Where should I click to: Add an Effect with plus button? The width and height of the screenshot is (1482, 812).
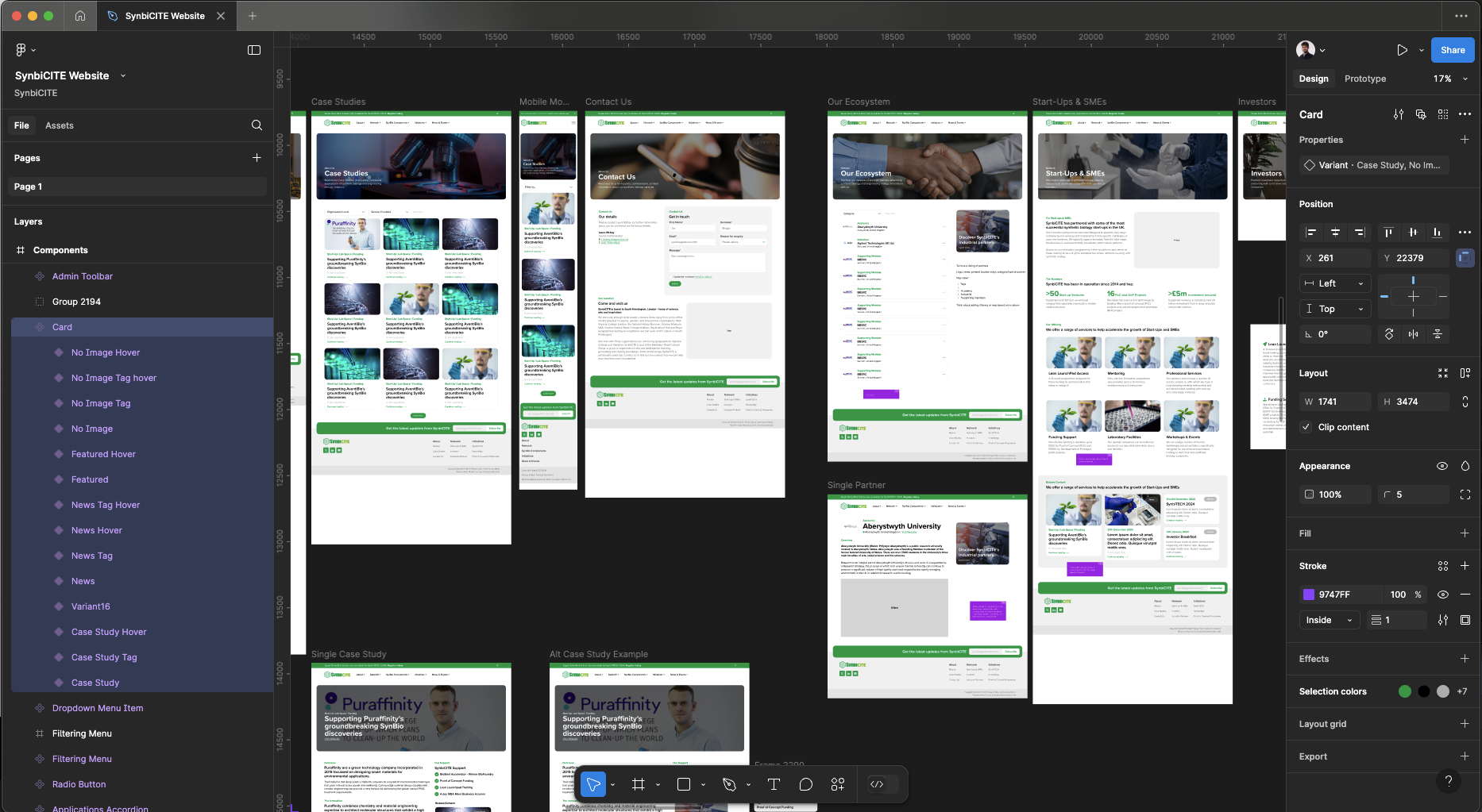1465,659
